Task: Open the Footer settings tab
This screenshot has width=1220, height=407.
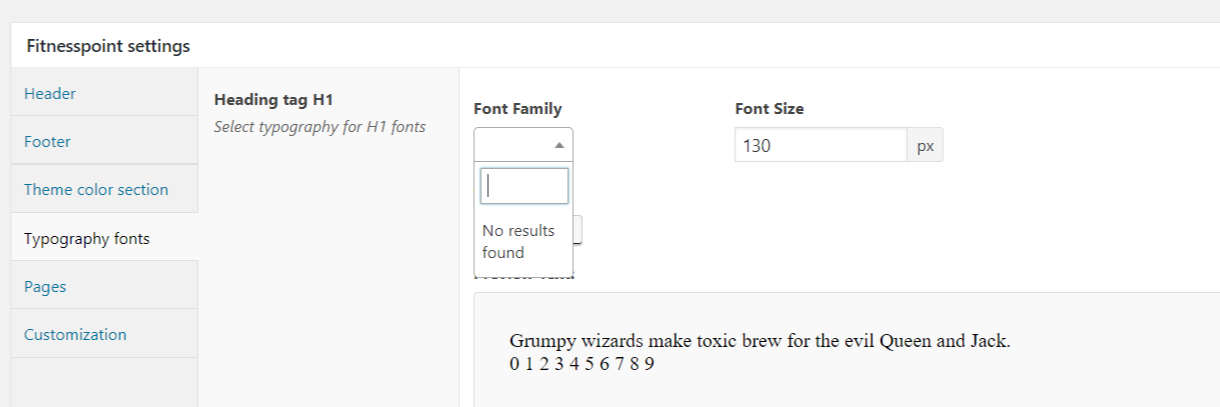Action: (x=104, y=141)
